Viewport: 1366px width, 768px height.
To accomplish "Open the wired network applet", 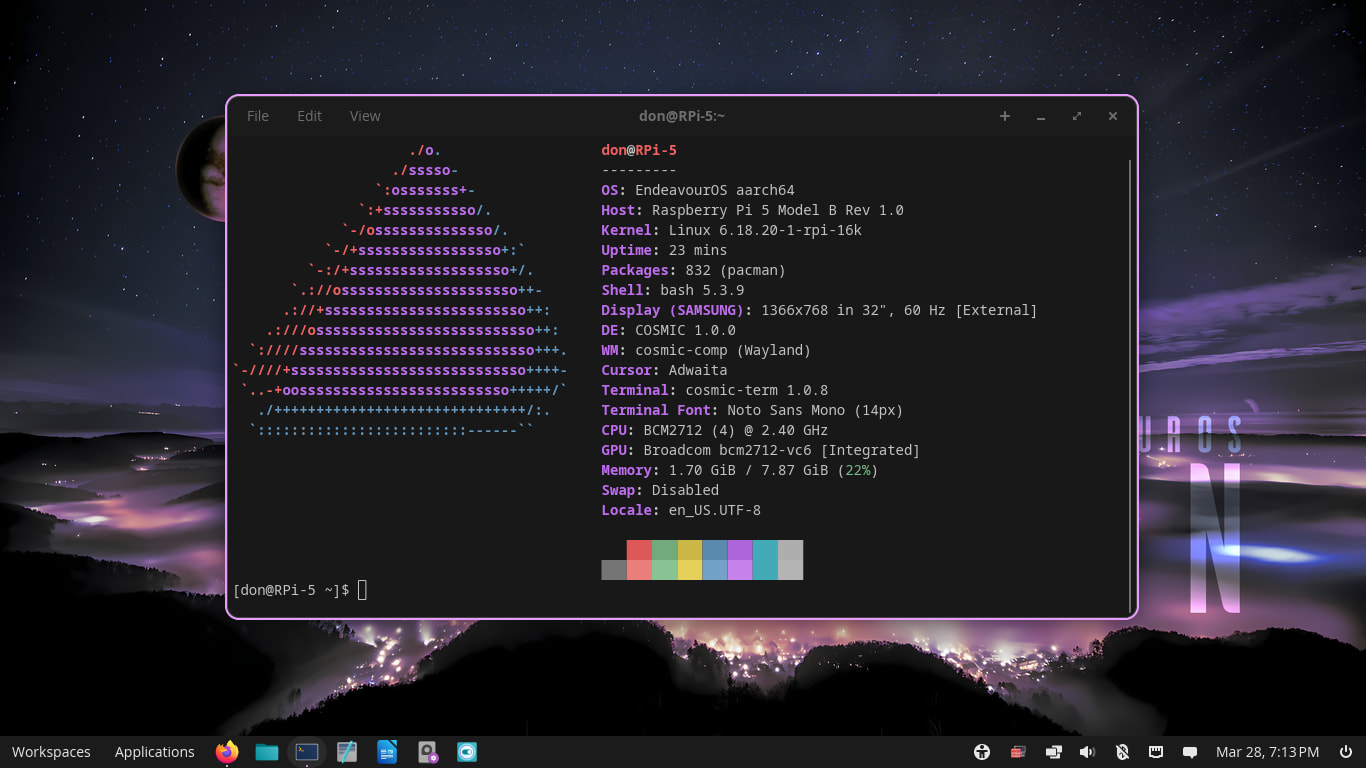I will pos(1156,752).
